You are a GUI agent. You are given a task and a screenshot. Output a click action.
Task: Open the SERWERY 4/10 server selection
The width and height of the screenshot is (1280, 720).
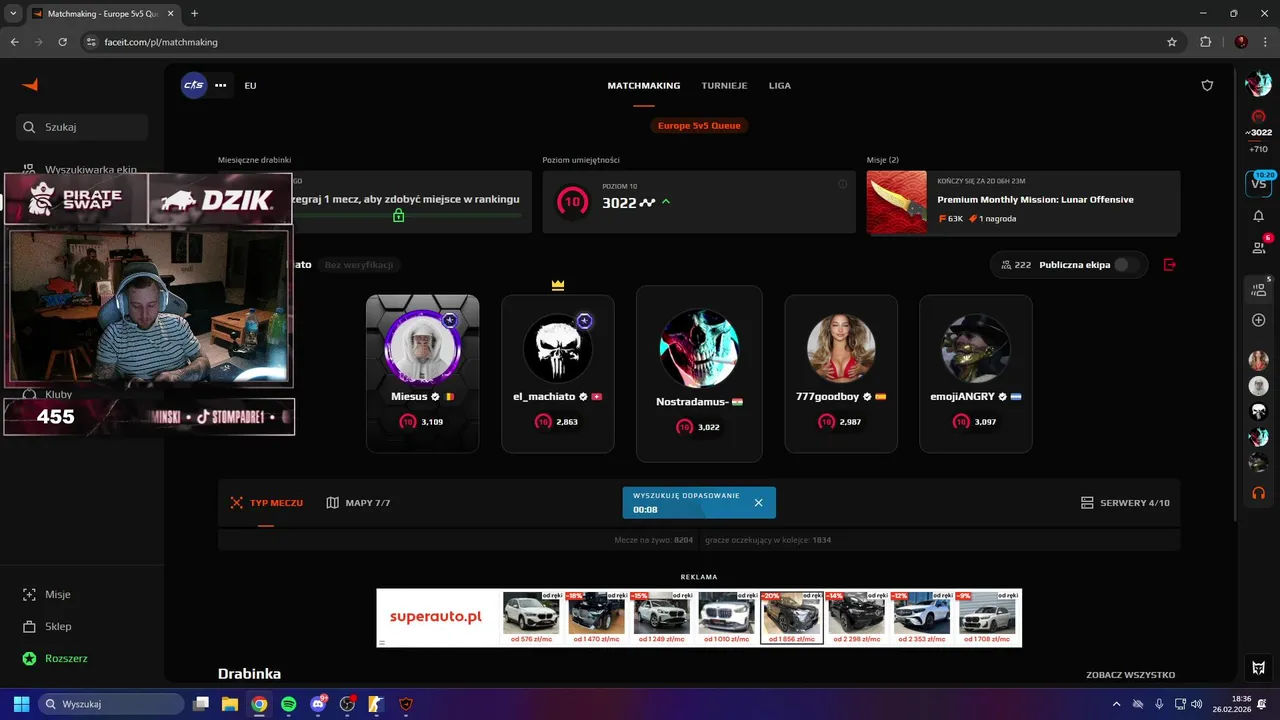pos(1125,503)
